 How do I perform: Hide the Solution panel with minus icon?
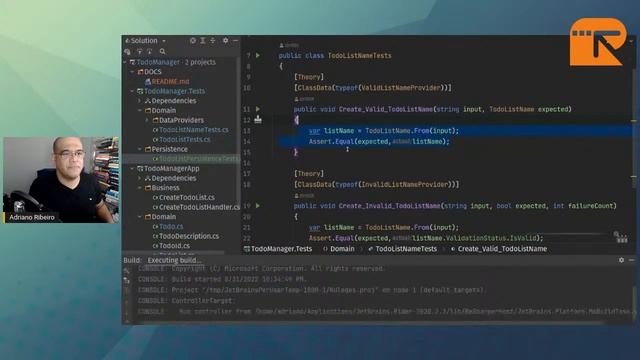coord(235,40)
